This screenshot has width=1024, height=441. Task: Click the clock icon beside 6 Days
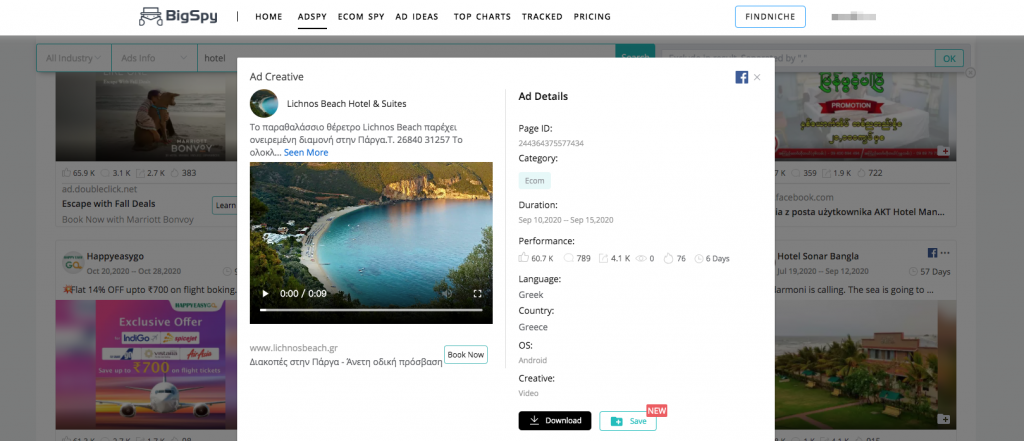(699, 259)
